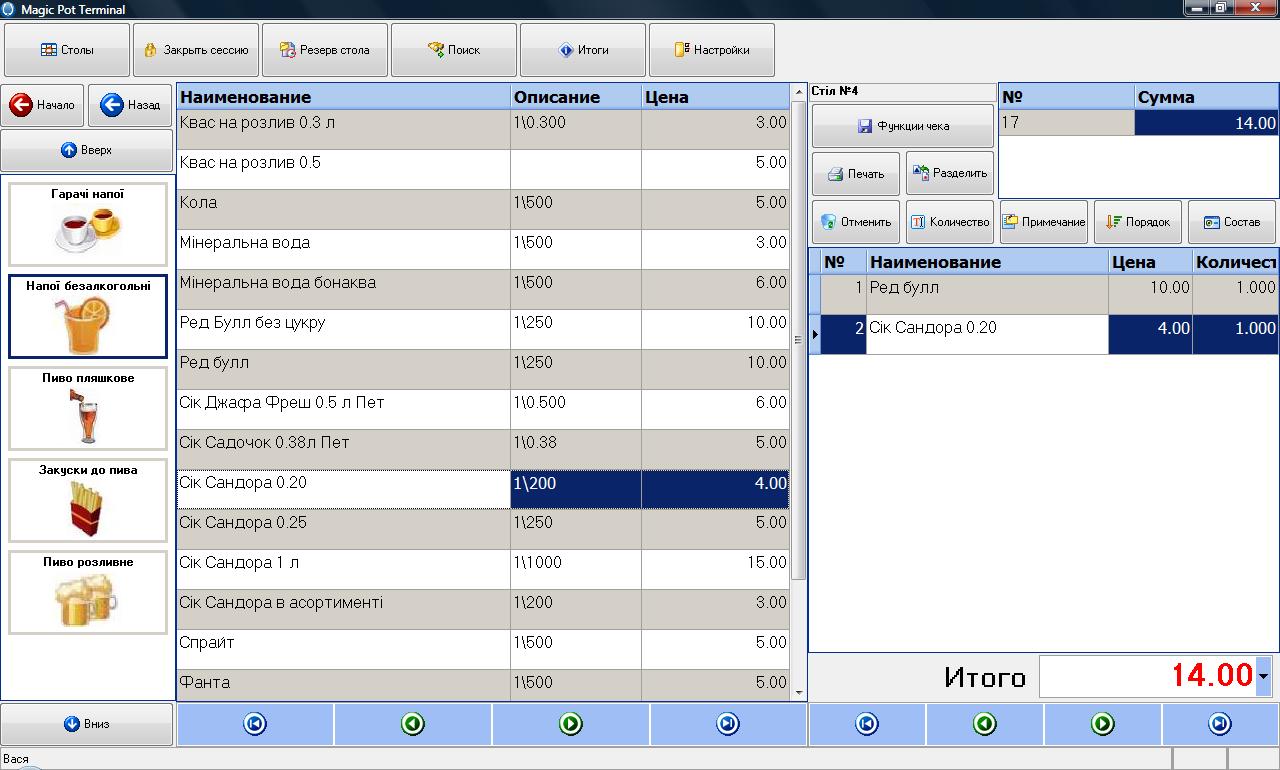Click Вниз to scroll categories down
The height and width of the screenshot is (770, 1280).
point(87,724)
